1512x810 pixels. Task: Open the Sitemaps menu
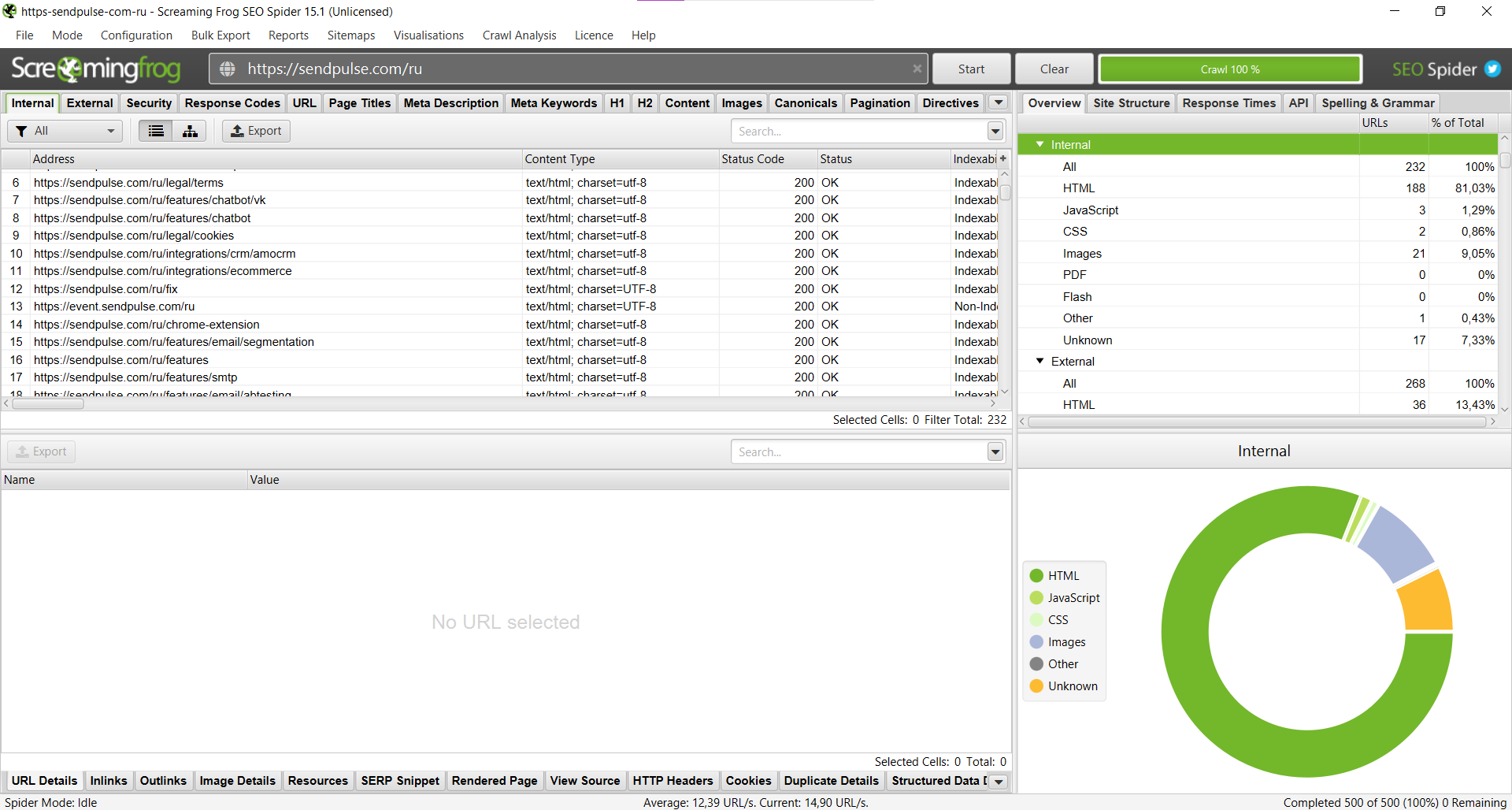pyautogui.click(x=351, y=35)
